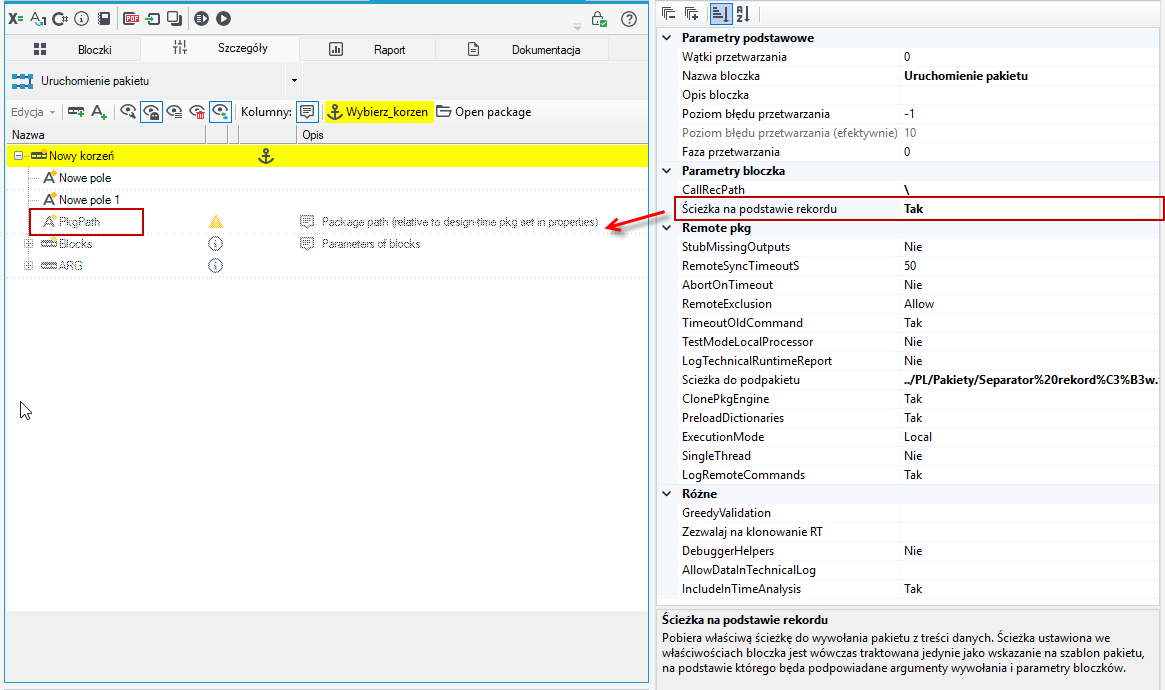Image resolution: width=1165 pixels, height=690 pixels.
Task: Toggle the eye with magnifier filter
Action: coord(128,112)
